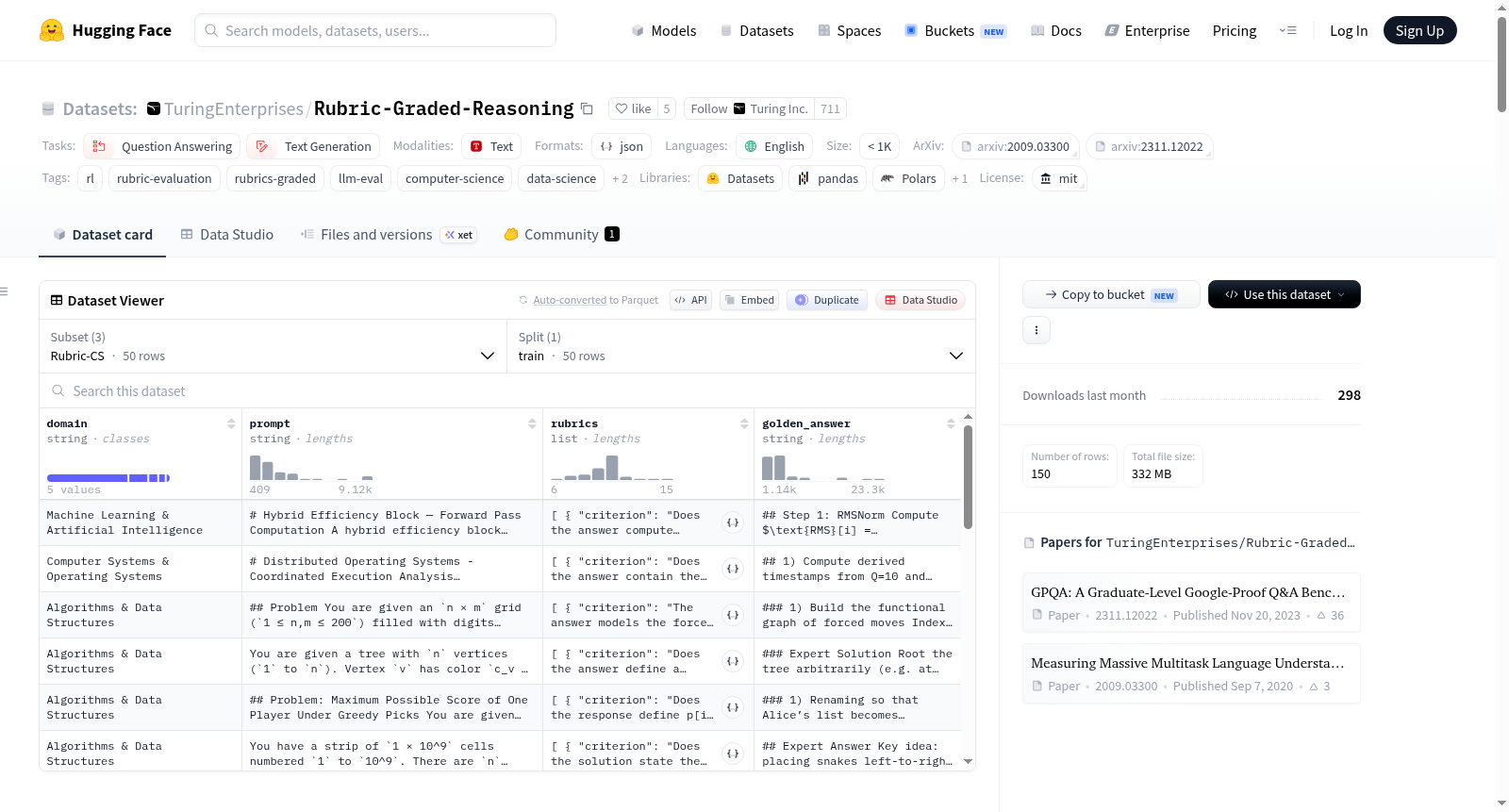
Task: Open the Spaces menu item
Action: (x=849, y=30)
